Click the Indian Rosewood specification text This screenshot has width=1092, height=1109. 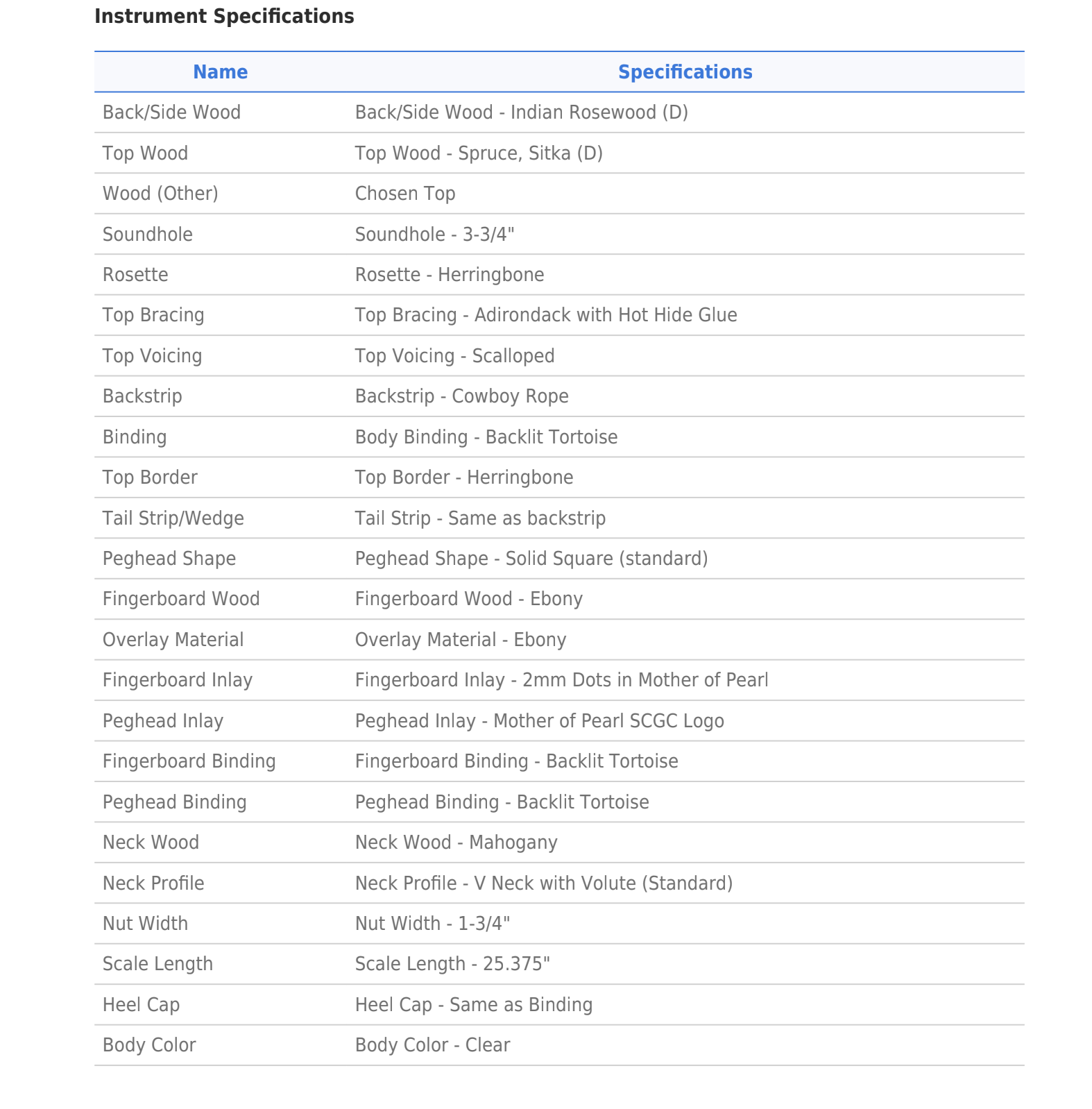[599, 112]
